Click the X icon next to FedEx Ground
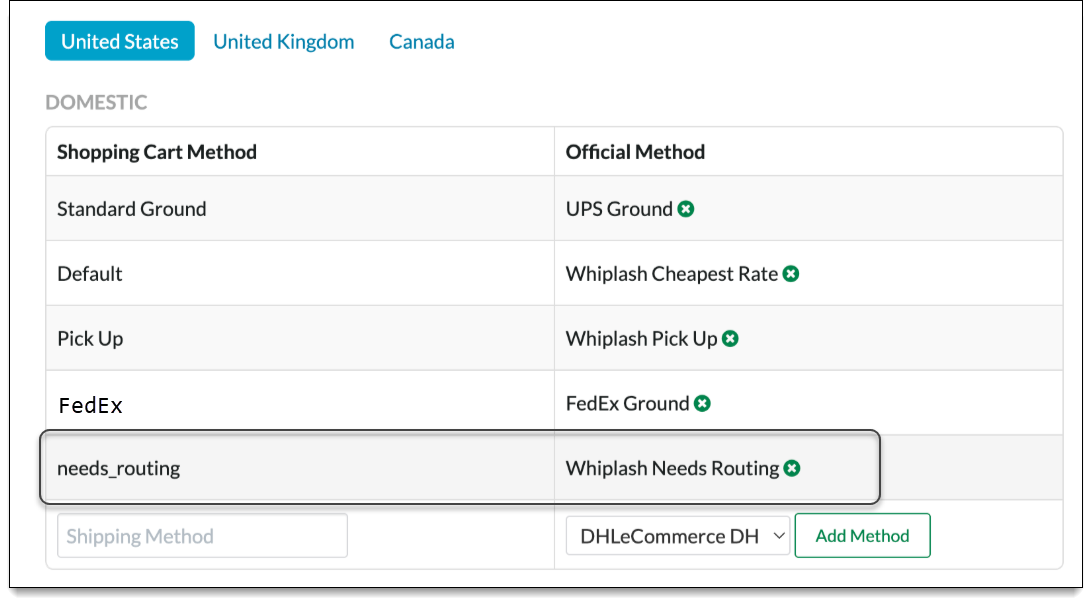 pyautogui.click(x=701, y=403)
